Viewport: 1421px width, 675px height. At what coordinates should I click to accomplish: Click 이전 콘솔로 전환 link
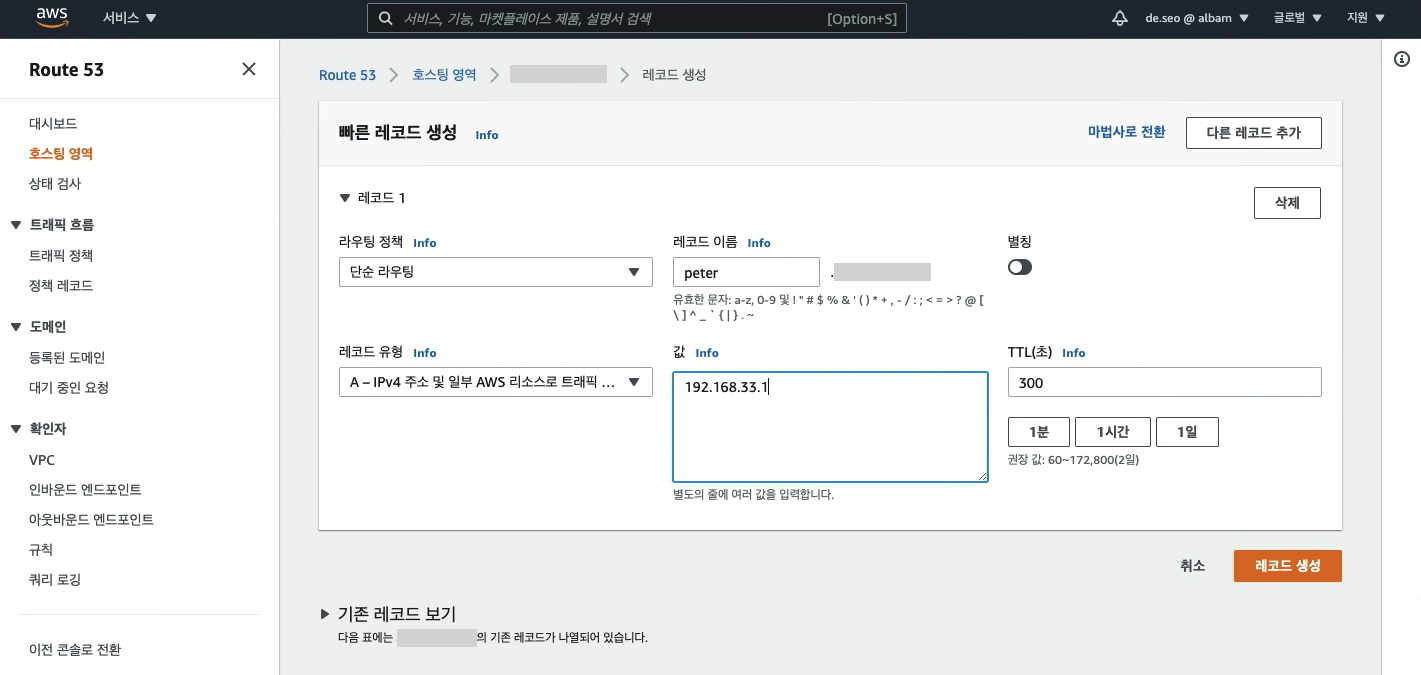(x=75, y=650)
